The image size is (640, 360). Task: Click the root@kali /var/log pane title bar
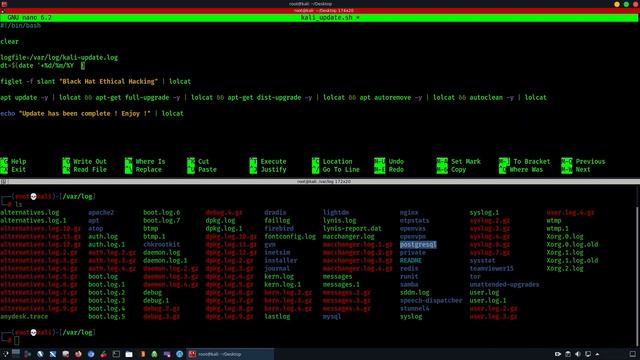[320, 181]
